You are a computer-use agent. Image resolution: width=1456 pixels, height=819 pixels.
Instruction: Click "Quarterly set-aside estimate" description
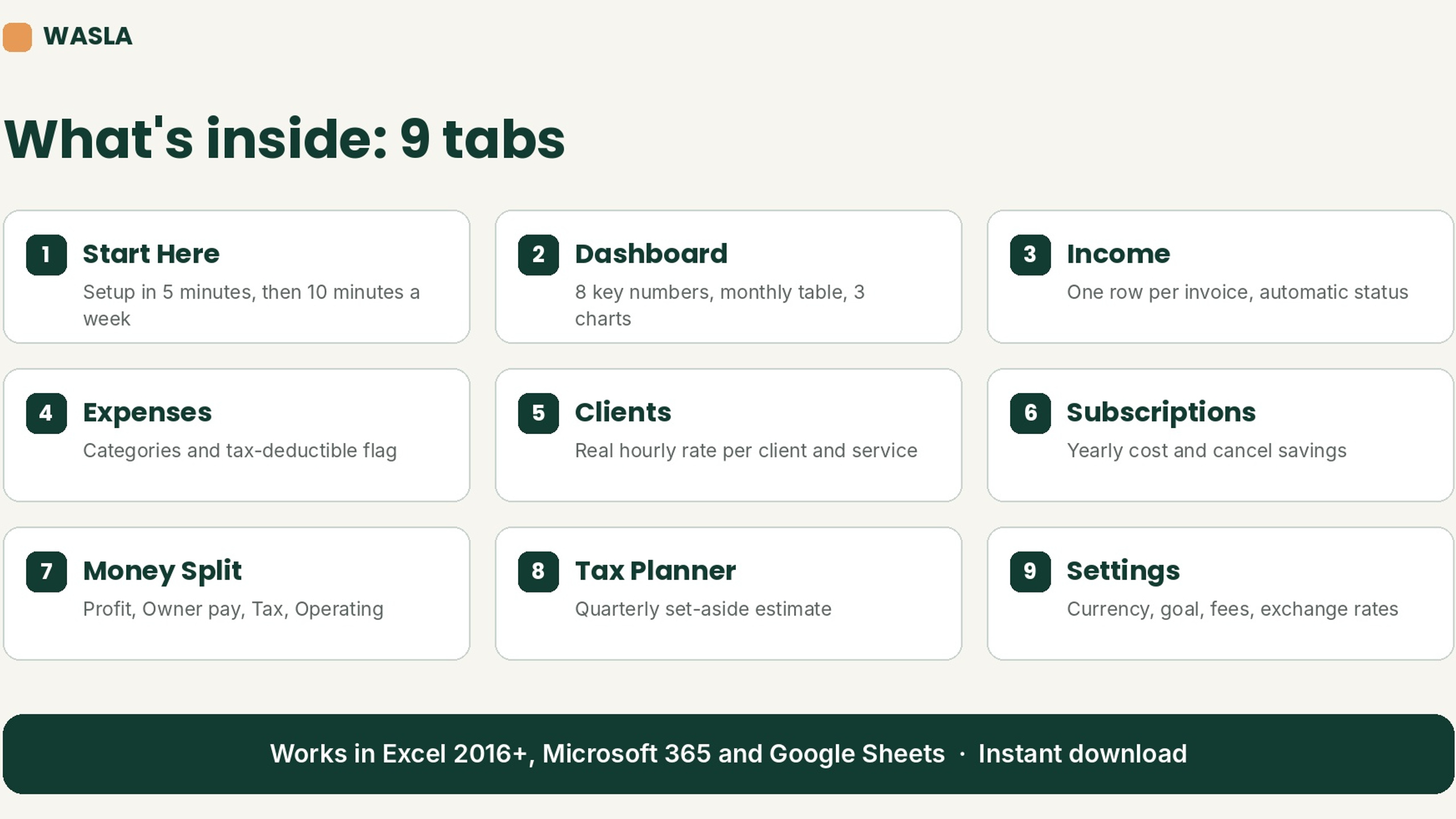[704, 609]
